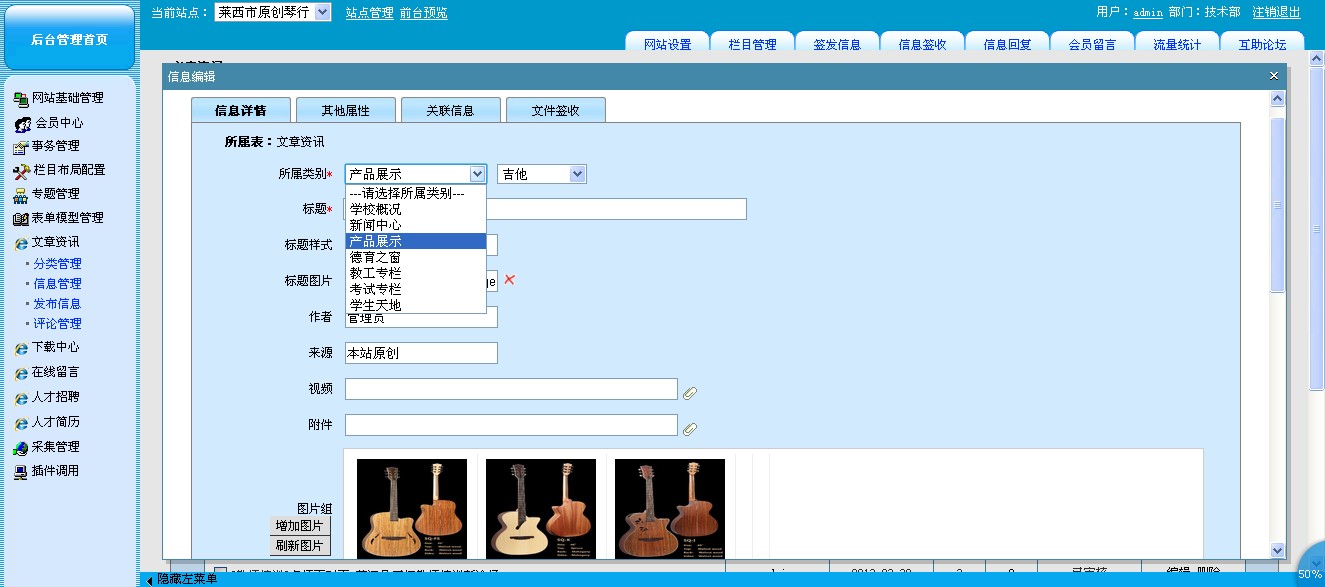This screenshot has height=587, width=1325.
Task: Click the 采集管理 globe icon
Action: point(20,448)
